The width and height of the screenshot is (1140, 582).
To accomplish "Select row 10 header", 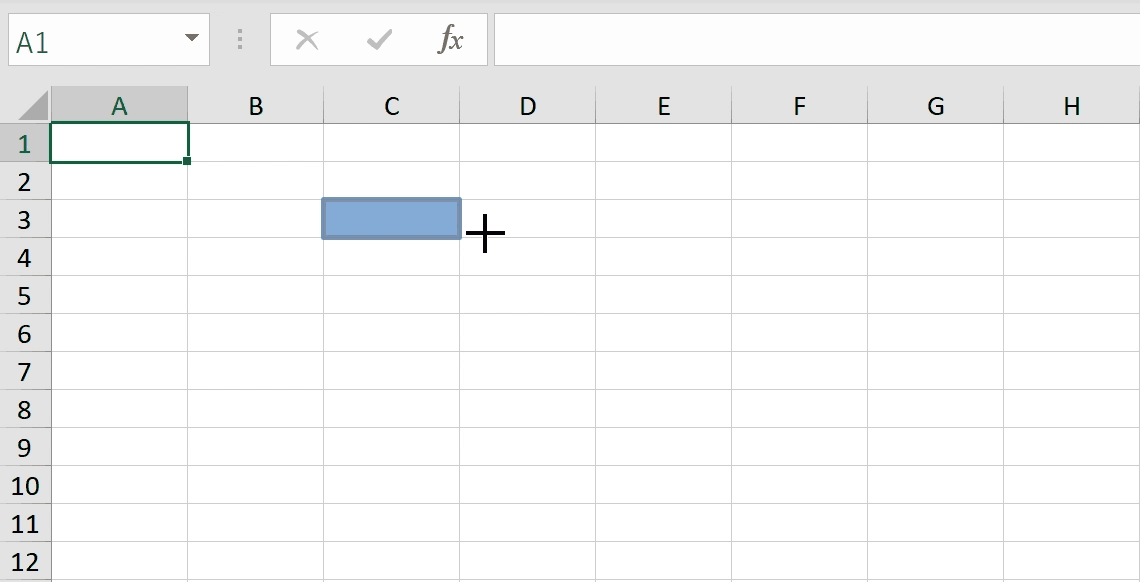I will pos(24,486).
